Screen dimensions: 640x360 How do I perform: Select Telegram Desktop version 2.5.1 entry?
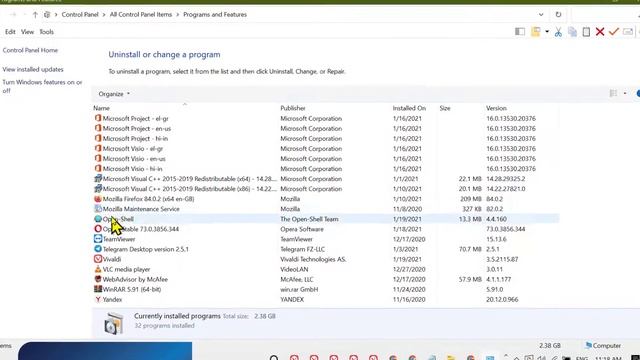[145, 249]
